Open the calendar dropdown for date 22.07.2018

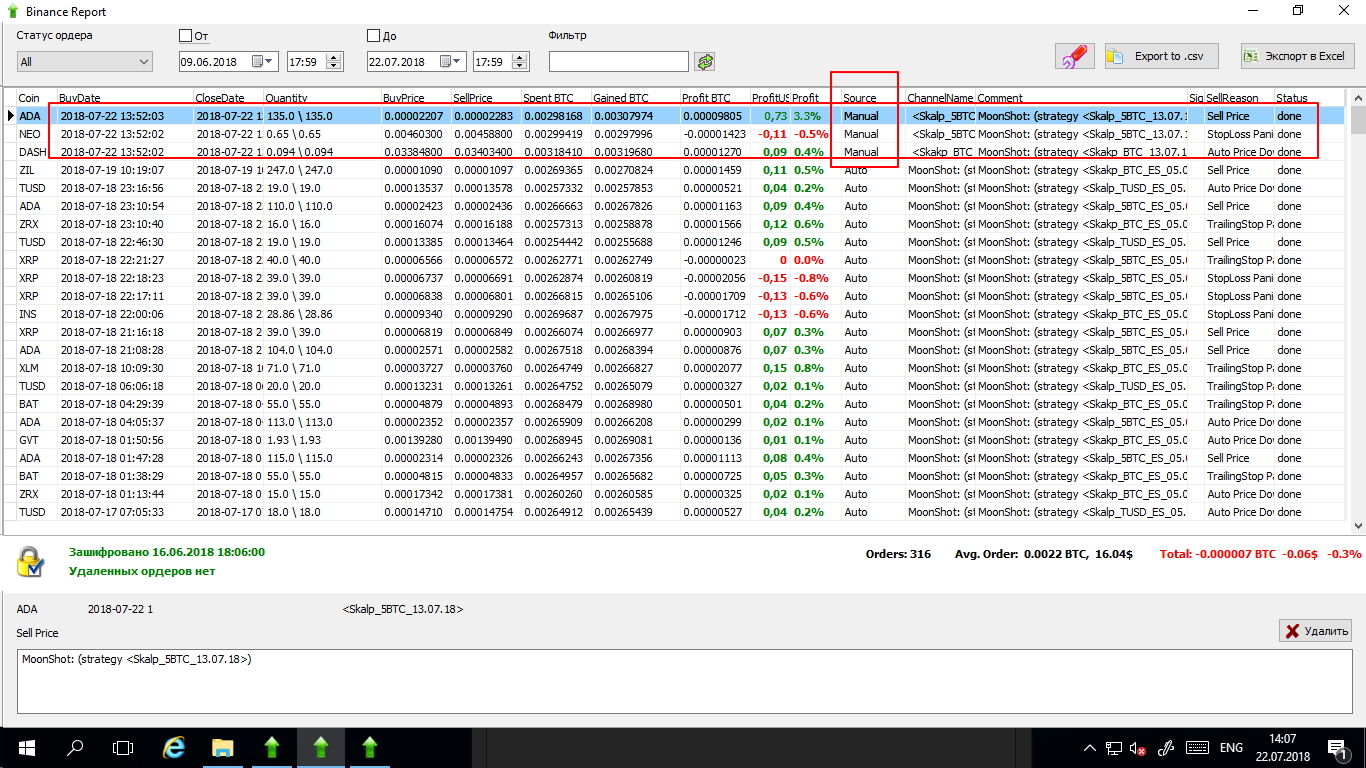[452, 62]
